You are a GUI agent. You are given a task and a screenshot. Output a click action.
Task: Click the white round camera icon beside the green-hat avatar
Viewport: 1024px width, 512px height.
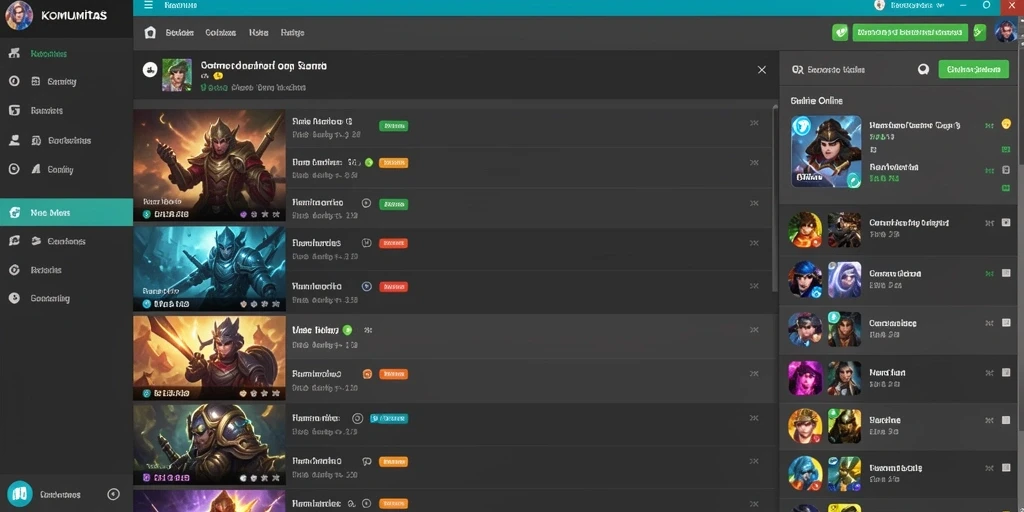click(x=150, y=69)
